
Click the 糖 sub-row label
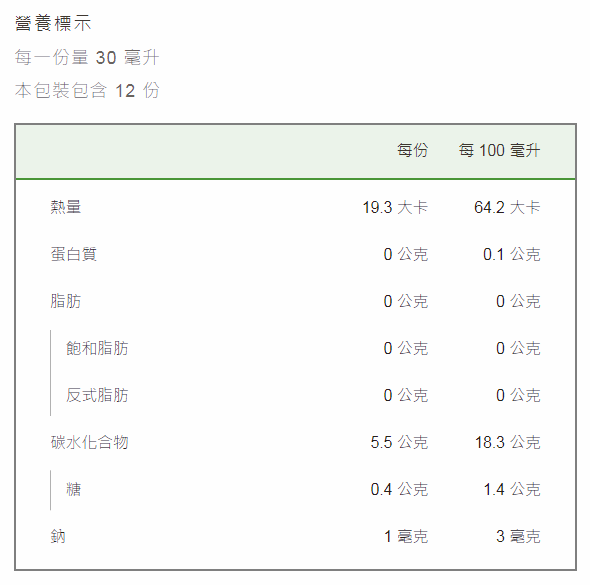click(74, 489)
